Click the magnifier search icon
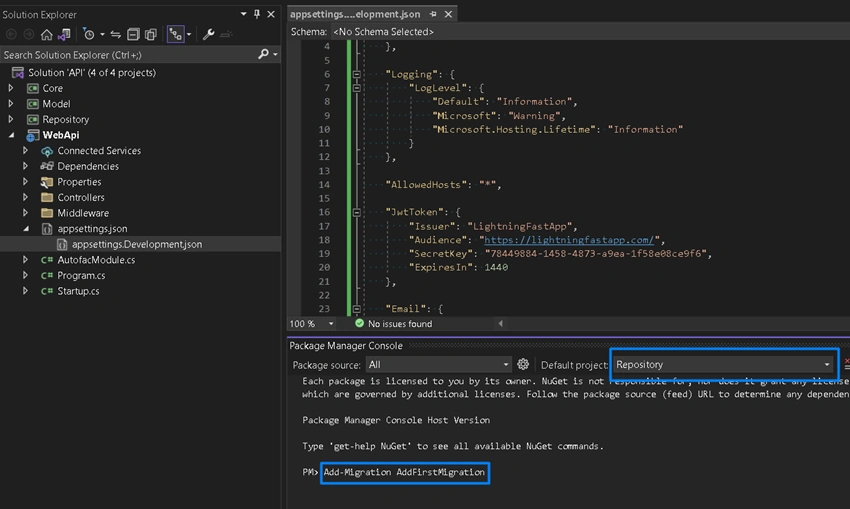The width and height of the screenshot is (850, 509). pos(263,54)
